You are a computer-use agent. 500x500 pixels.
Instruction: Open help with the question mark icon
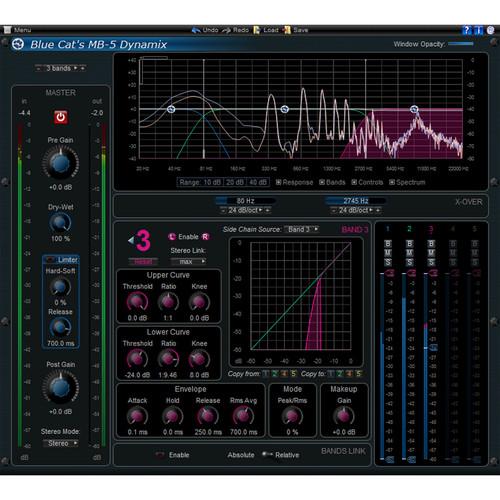point(466,30)
